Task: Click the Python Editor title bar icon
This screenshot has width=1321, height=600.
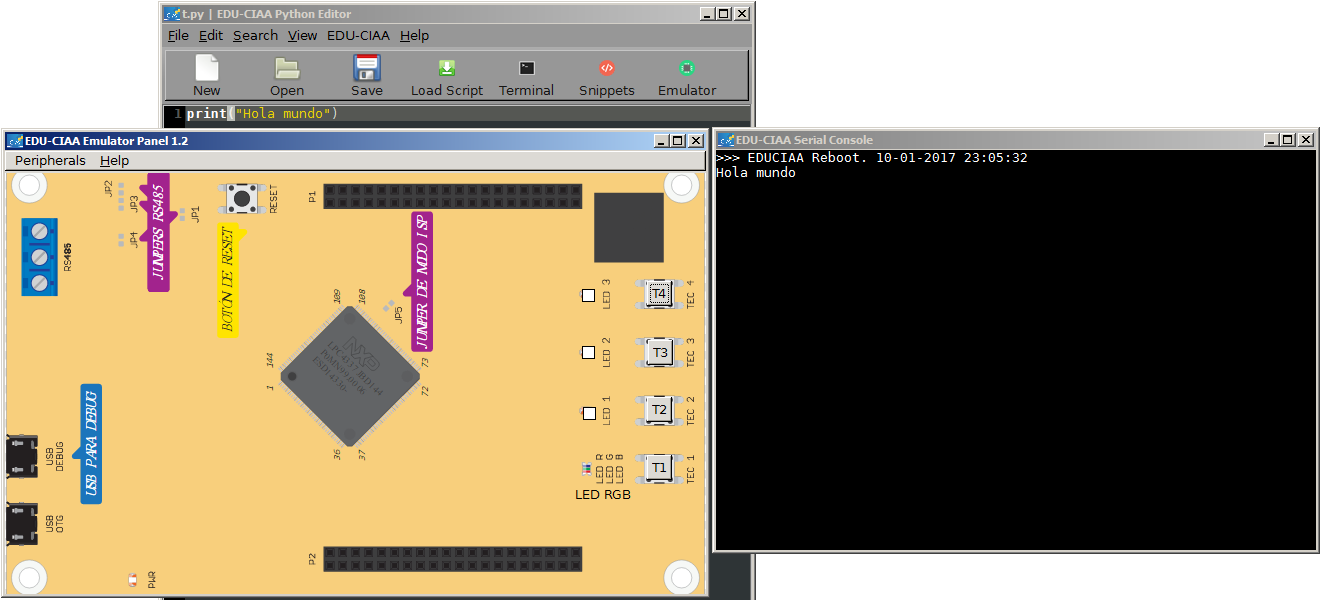Action: coord(174,14)
